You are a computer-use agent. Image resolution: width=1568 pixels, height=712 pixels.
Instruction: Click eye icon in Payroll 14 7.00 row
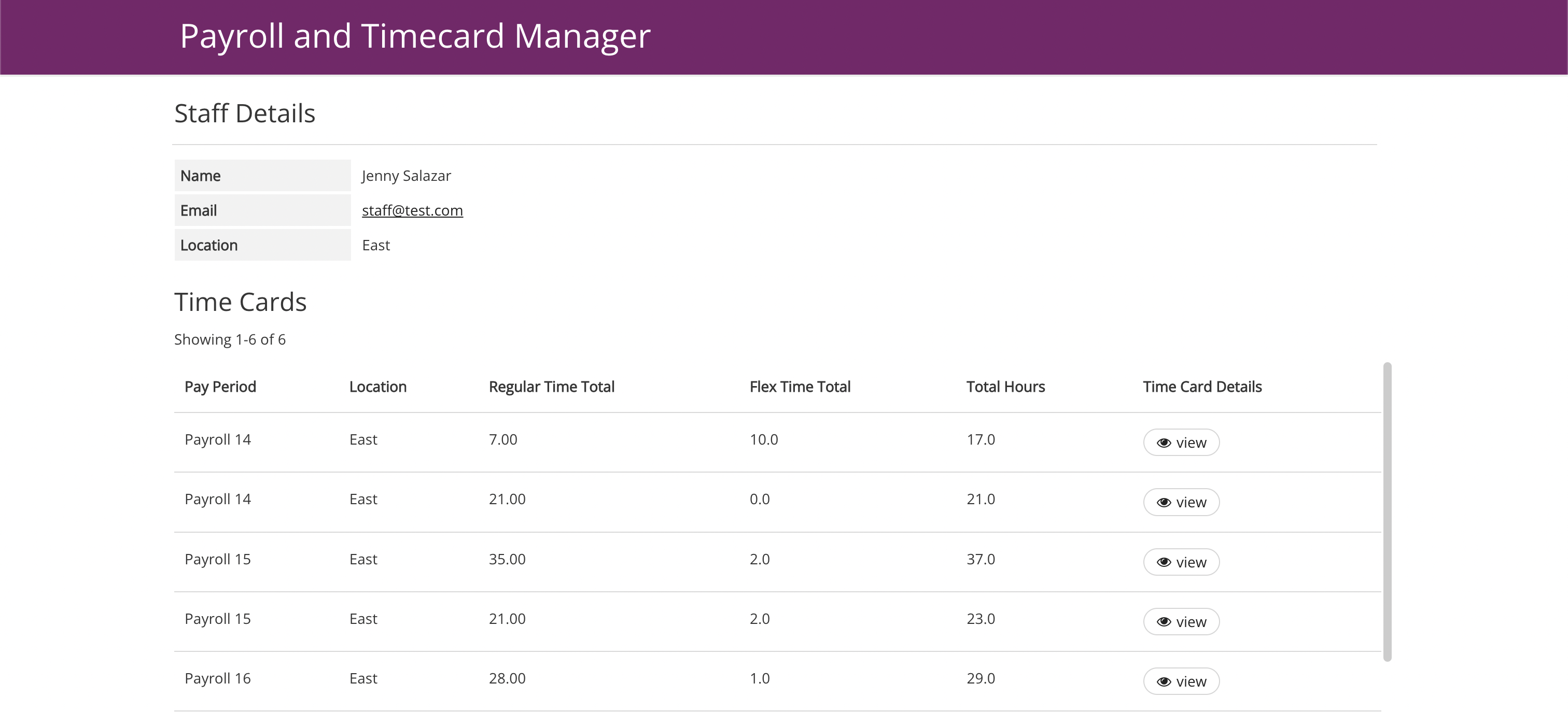tap(1163, 443)
